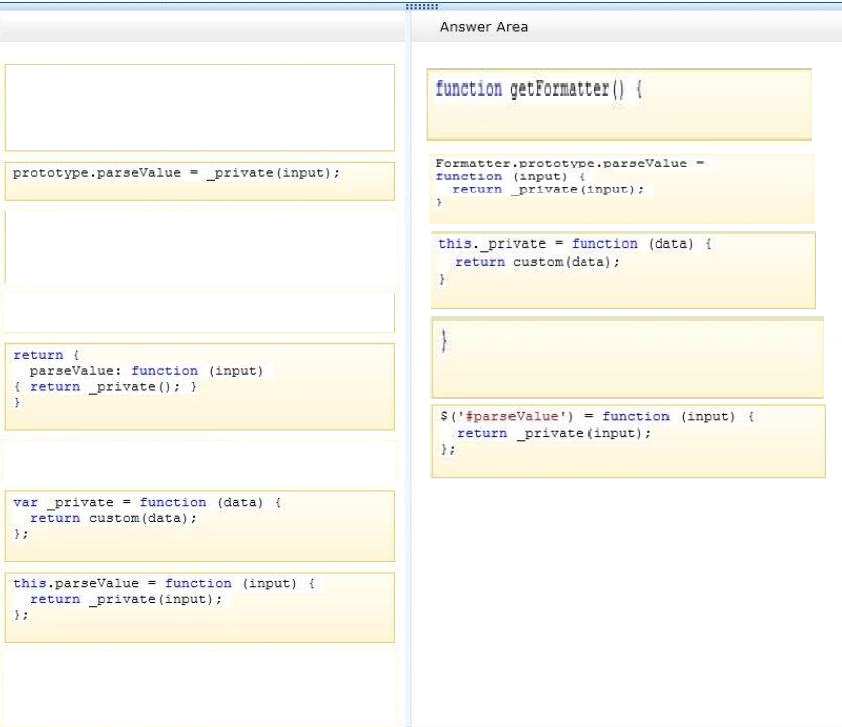Select the 'this.parseValue = function (input)' code block
842x727 pixels.
click(x=200, y=608)
